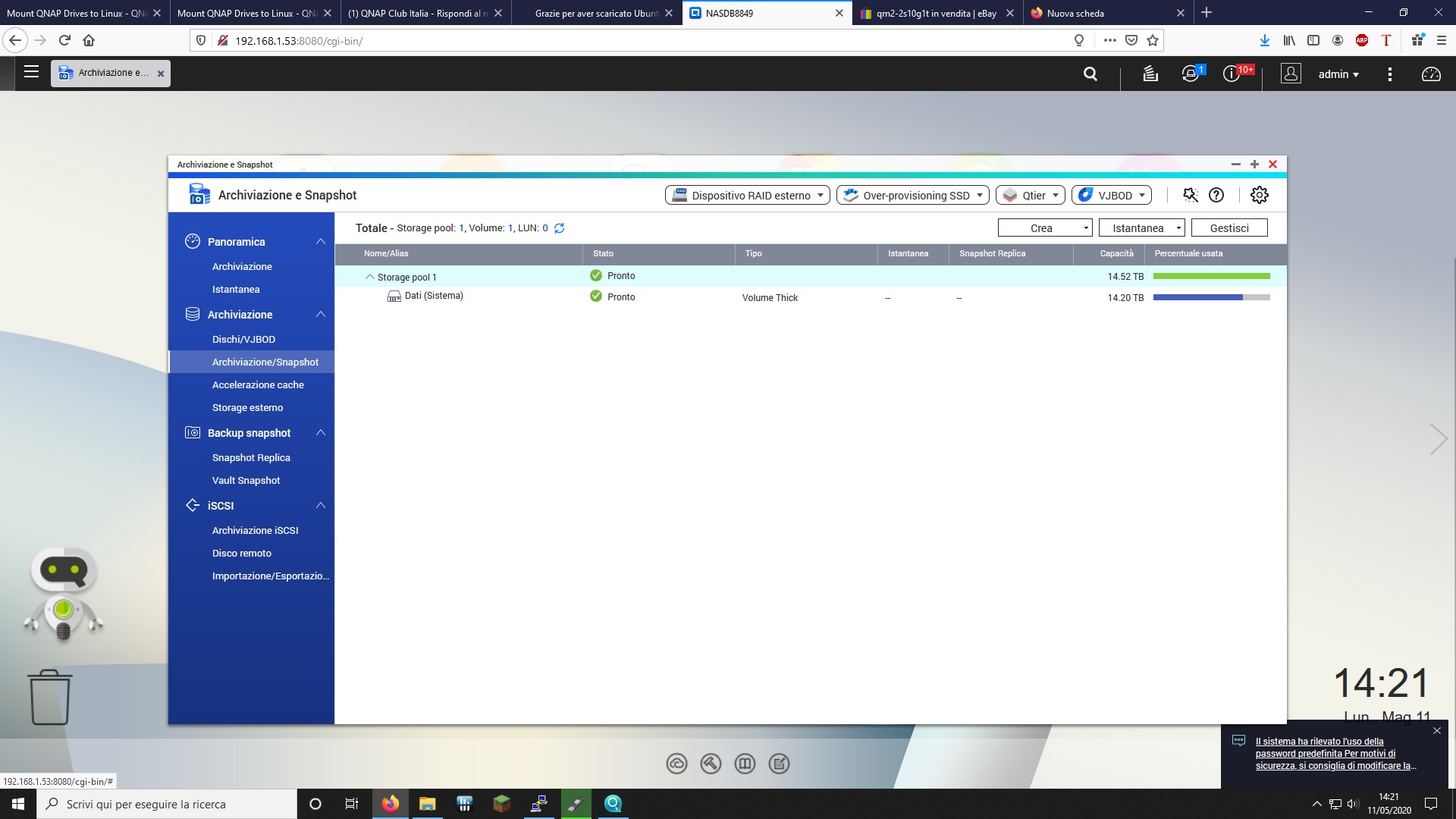Click the QTS search magnifier icon

[1090, 74]
